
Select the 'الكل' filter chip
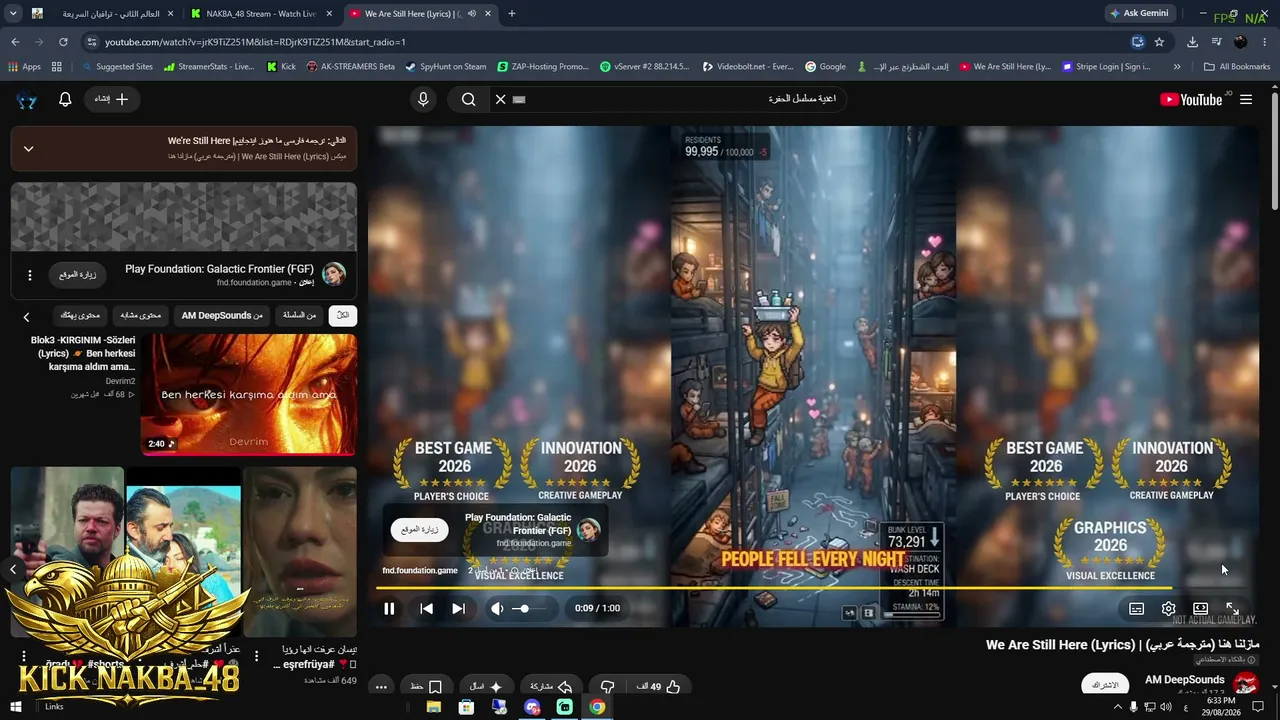pyautogui.click(x=343, y=315)
